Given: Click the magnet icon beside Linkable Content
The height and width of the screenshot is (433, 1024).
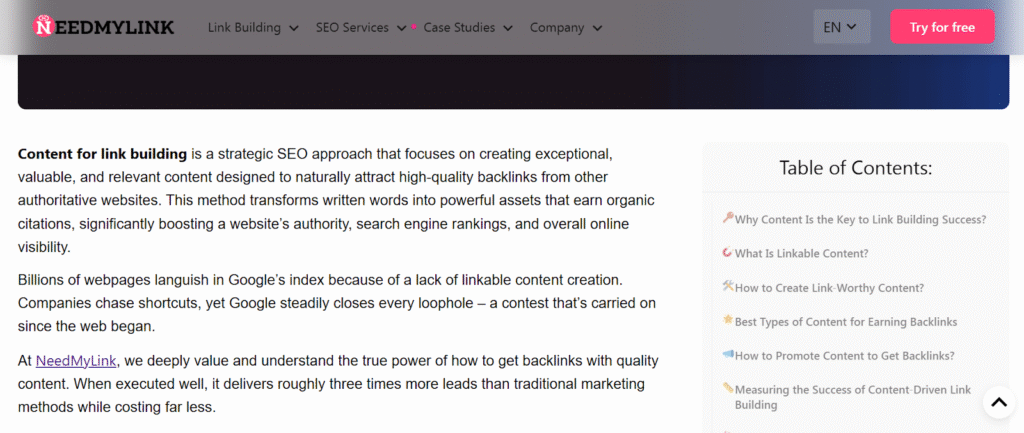Looking at the screenshot, I should click(727, 253).
